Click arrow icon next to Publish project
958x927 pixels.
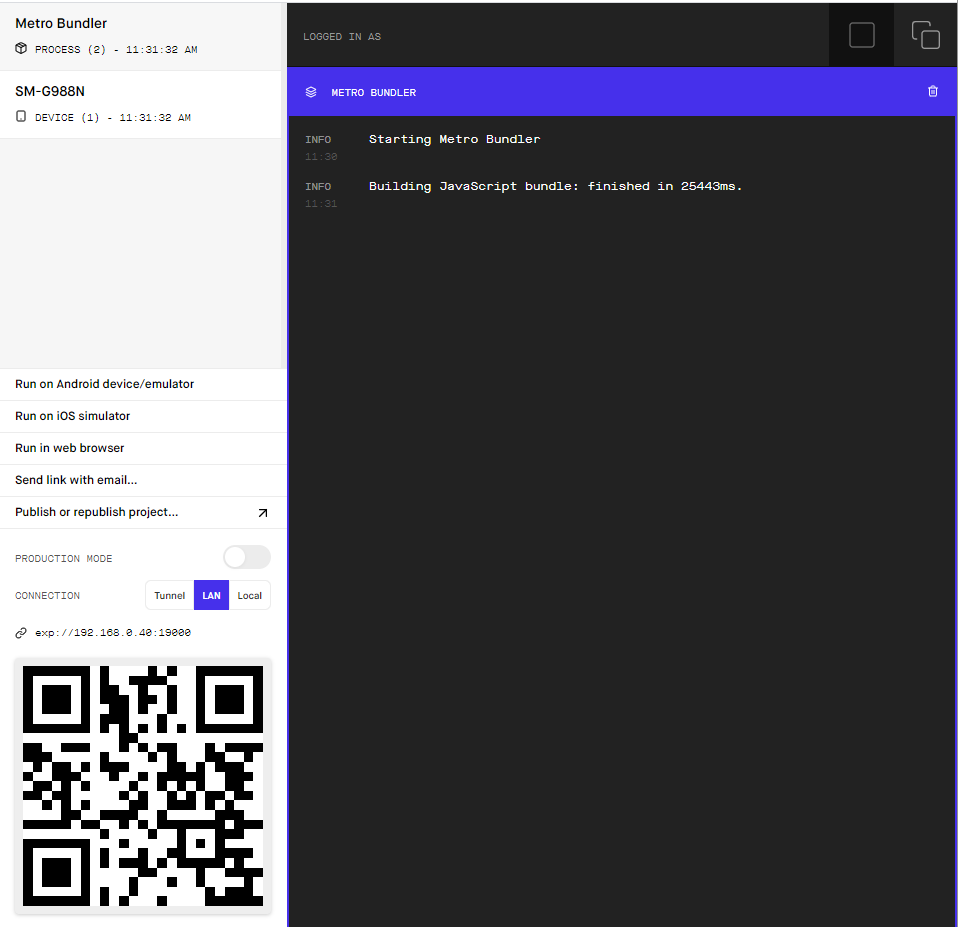263,513
